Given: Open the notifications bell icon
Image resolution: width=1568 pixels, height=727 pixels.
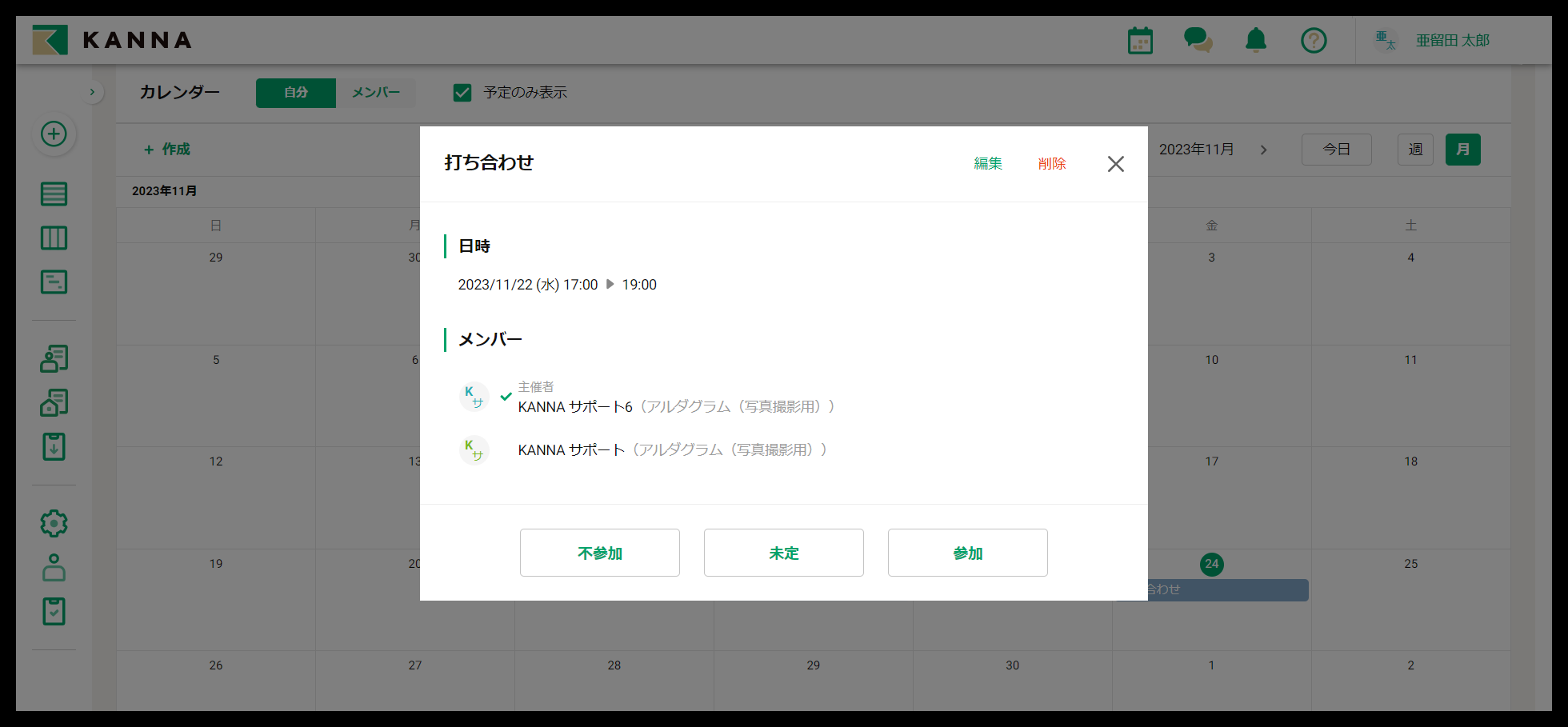Looking at the screenshot, I should 1255,39.
